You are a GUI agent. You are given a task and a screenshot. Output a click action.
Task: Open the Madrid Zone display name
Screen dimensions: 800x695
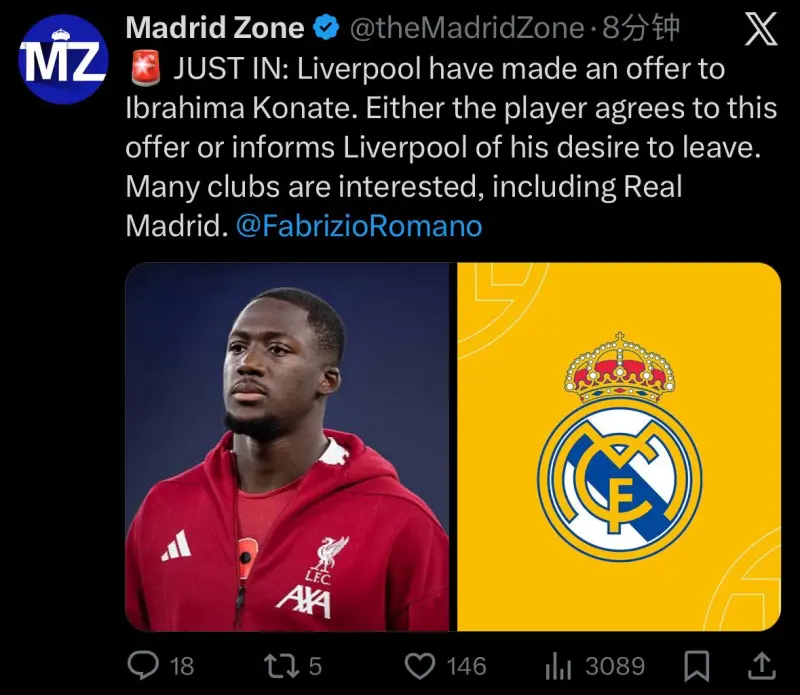tap(215, 28)
